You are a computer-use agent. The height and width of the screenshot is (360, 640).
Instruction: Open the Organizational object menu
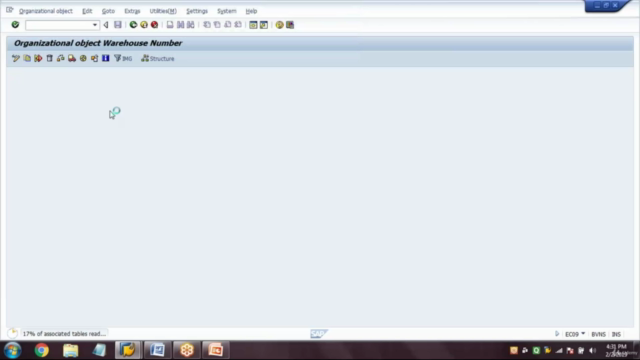pyautogui.click(x=46, y=11)
